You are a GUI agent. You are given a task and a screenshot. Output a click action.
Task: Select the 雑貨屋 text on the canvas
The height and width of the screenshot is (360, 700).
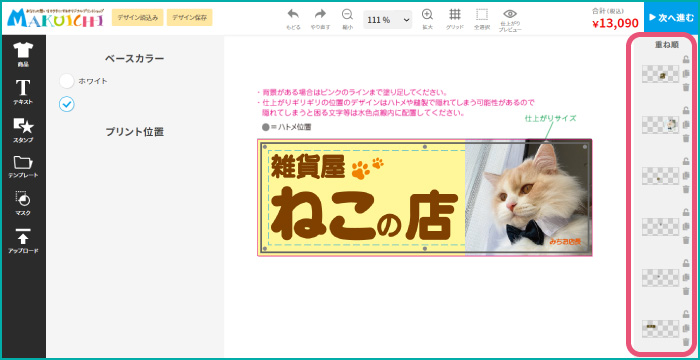click(308, 167)
